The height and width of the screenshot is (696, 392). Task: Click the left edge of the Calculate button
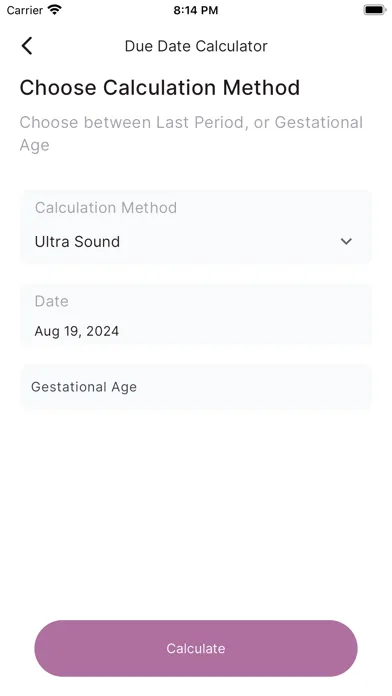[43, 648]
